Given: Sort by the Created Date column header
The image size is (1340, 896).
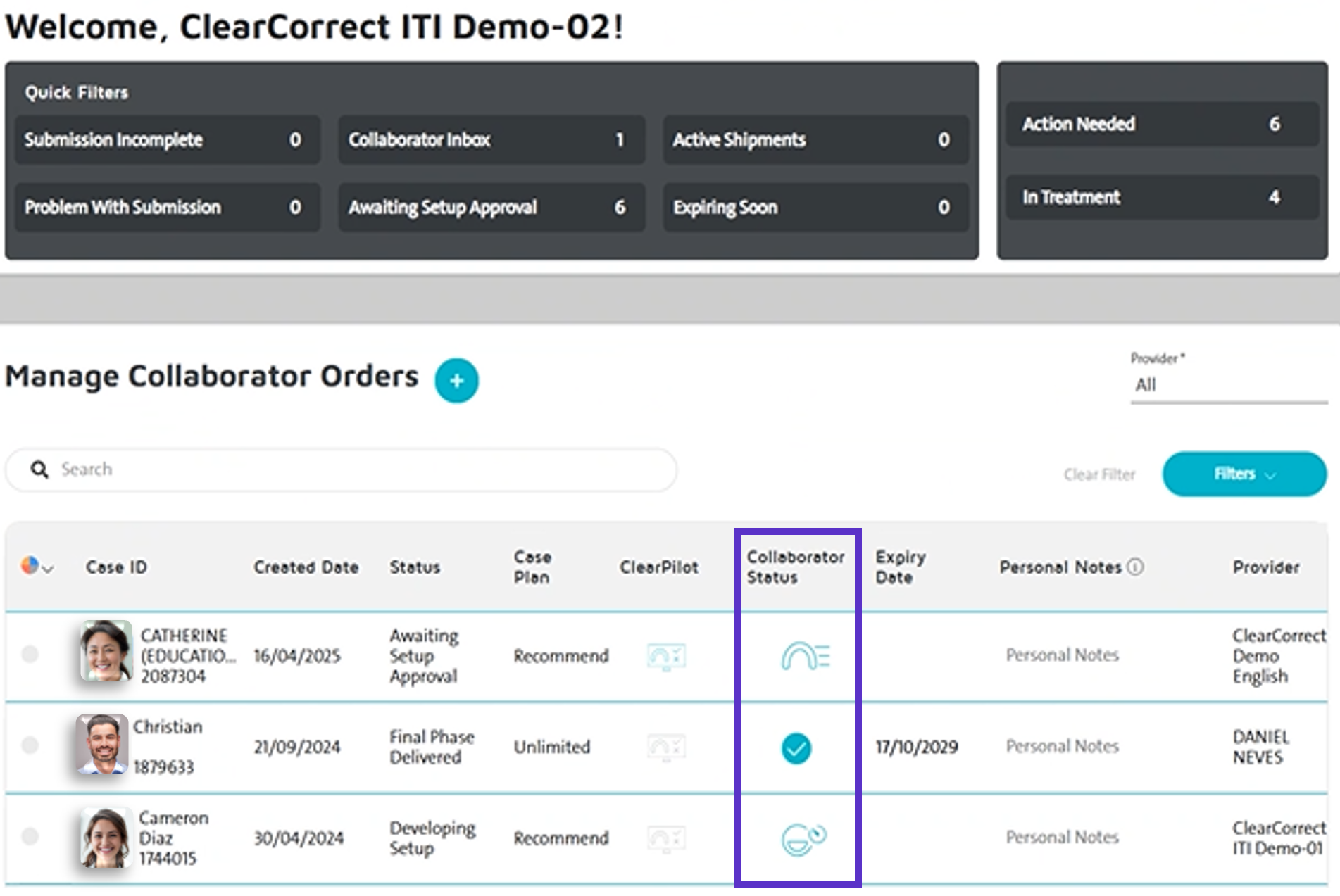Looking at the screenshot, I should pyautogui.click(x=306, y=567).
